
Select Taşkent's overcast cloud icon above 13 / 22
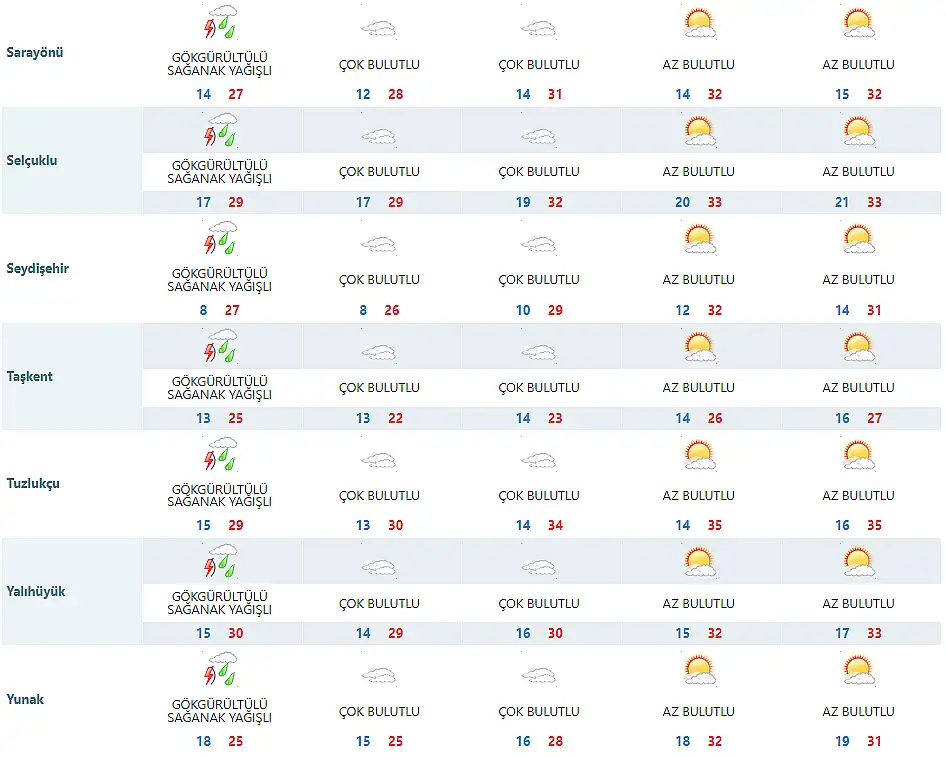click(379, 352)
